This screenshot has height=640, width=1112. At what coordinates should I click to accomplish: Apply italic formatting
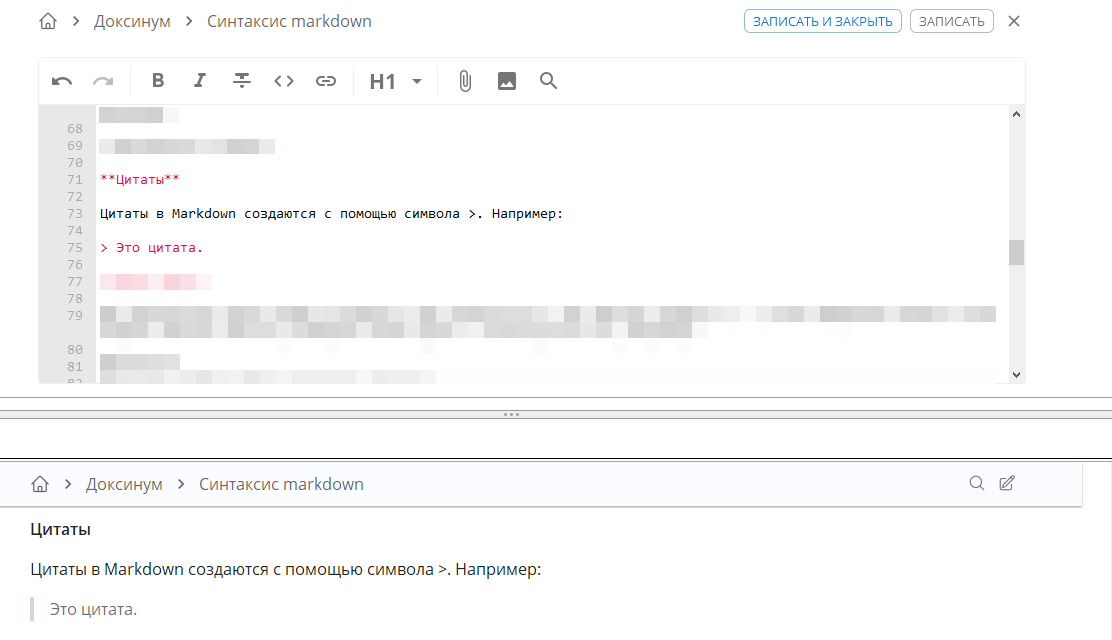tap(199, 82)
